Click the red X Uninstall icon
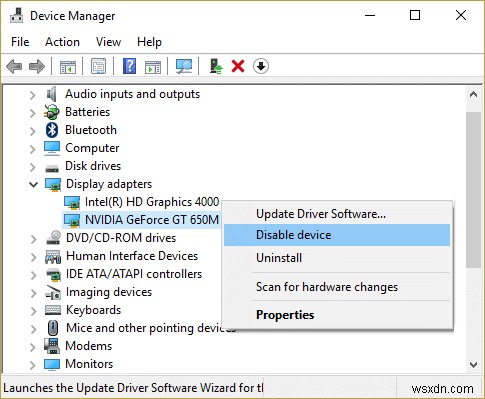The image size is (485, 399). point(238,66)
